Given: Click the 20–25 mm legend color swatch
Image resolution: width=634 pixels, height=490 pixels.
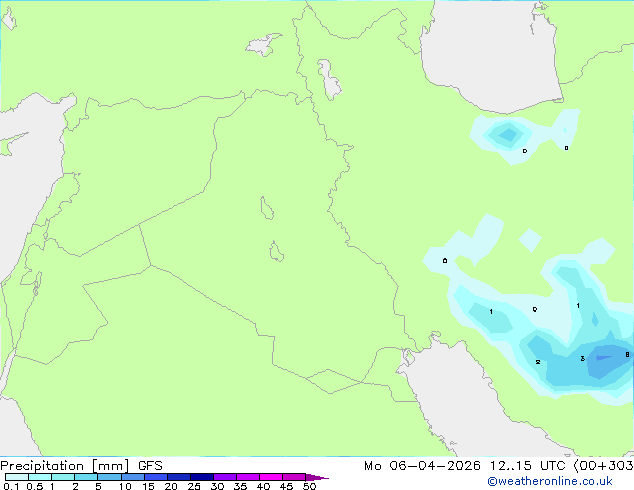Looking at the screenshot, I should pos(178,477).
